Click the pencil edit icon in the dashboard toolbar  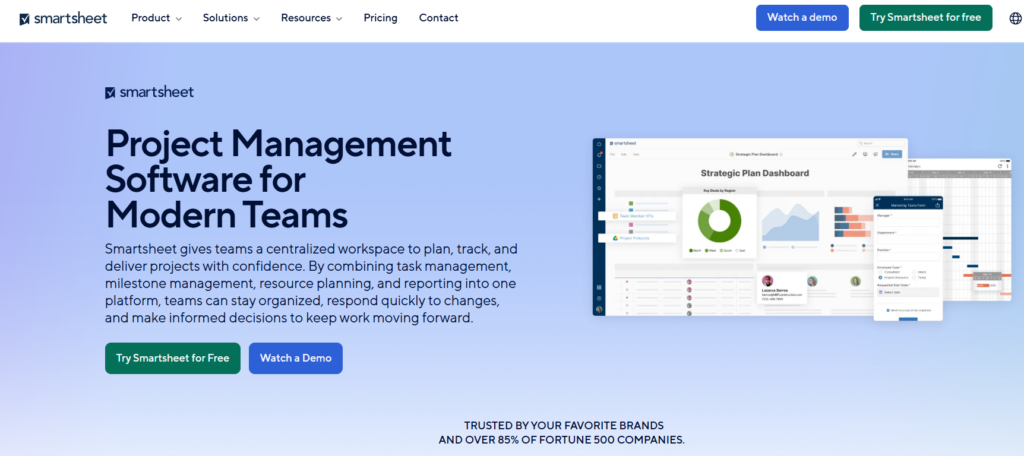[854, 154]
